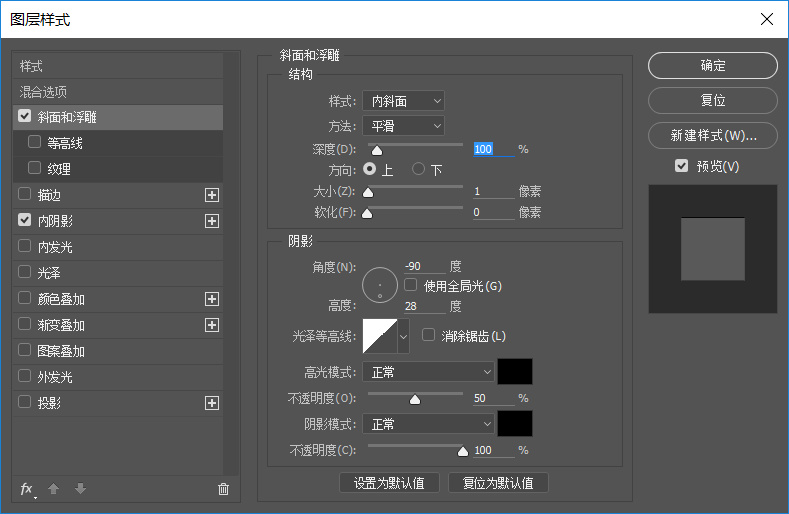The height and width of the screenshot is (514, 789).
Task: Uncheck the 预览 preview checkbox
Action: [681, 165]
